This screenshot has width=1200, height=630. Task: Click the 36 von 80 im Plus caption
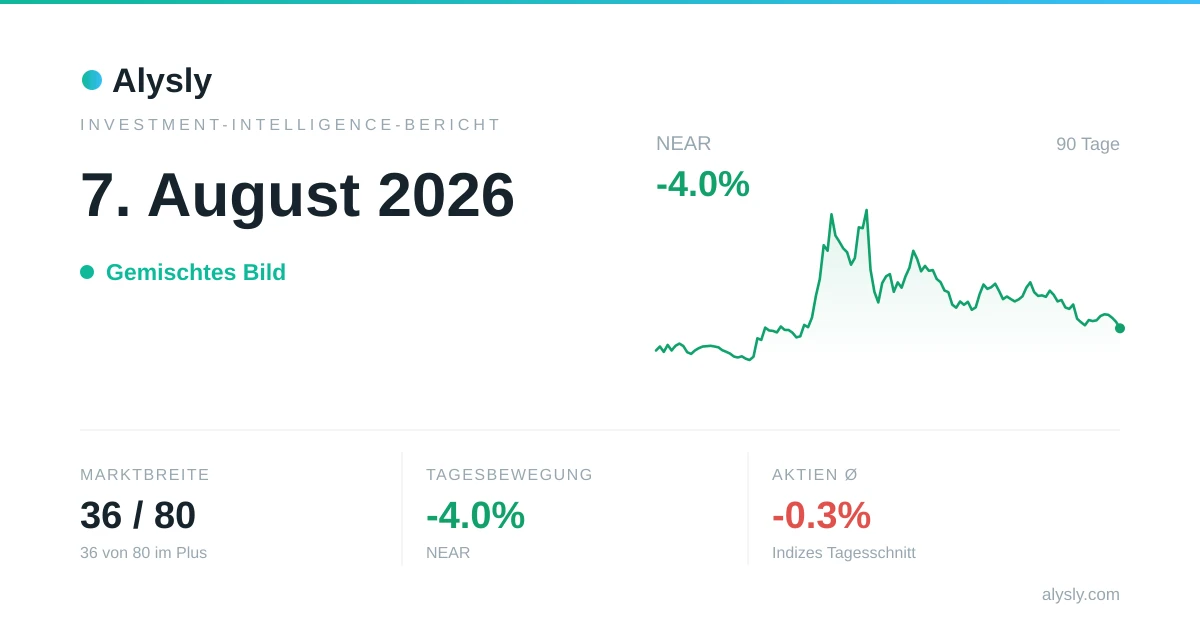[144, 553]
